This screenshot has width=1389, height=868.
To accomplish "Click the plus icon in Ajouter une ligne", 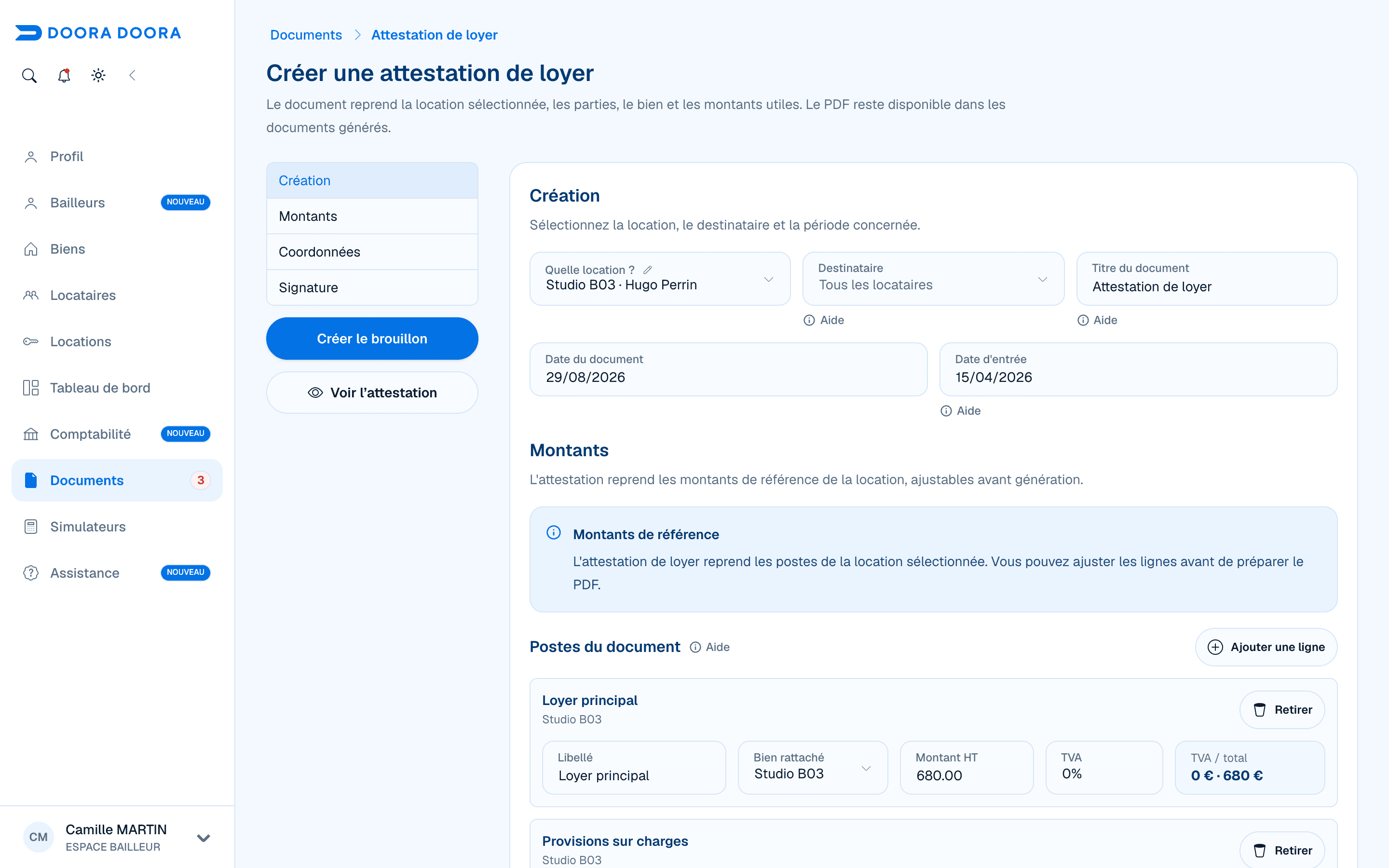I will tap(1216, 648).
